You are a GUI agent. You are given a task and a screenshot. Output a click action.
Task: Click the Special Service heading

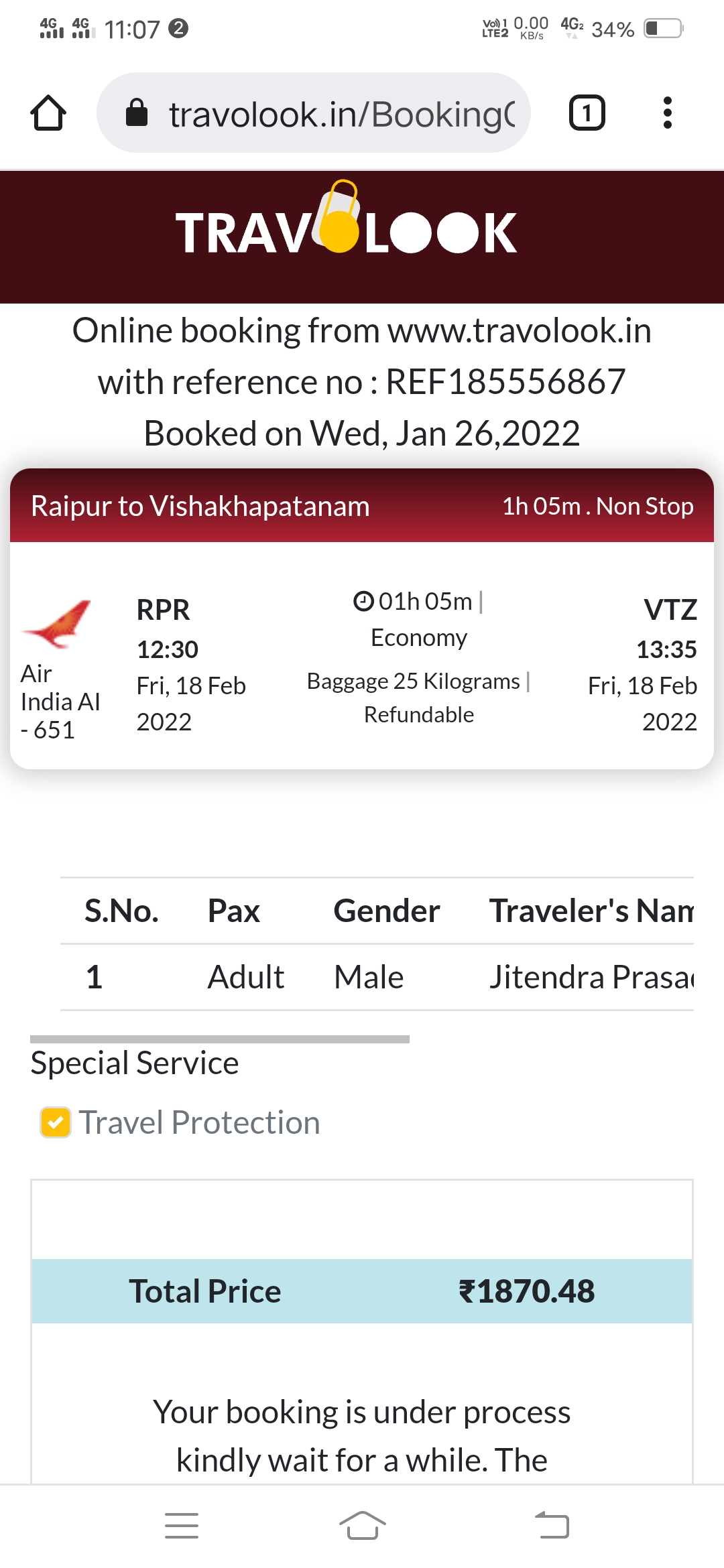135,1063
